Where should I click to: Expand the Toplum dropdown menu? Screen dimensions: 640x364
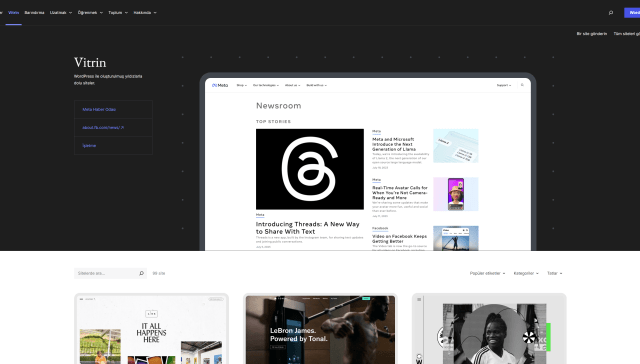[x=118, y=13]
